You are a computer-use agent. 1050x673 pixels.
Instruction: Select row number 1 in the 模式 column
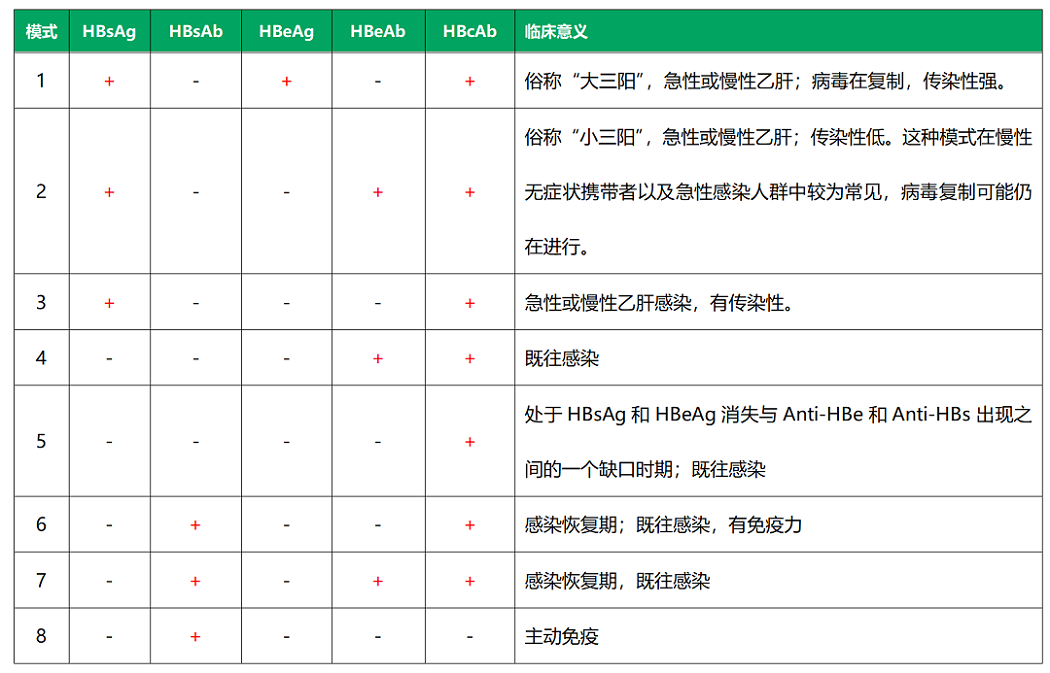click(x=40, y=80)
